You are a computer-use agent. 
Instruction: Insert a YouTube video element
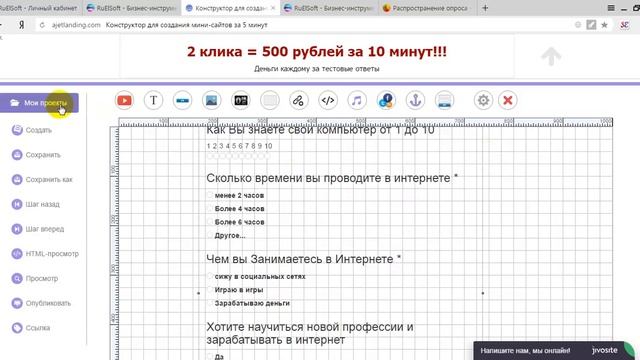(124, 100)
